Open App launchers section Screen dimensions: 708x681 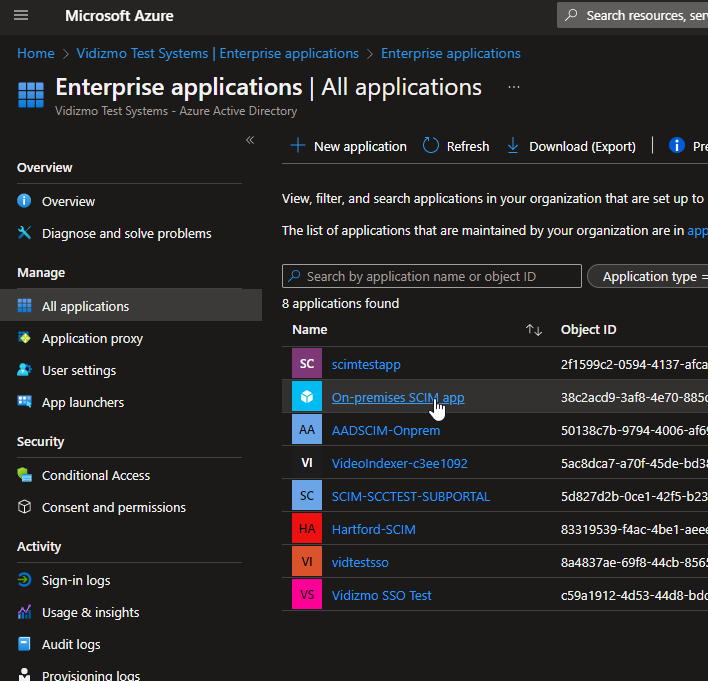tap(83, 402)
